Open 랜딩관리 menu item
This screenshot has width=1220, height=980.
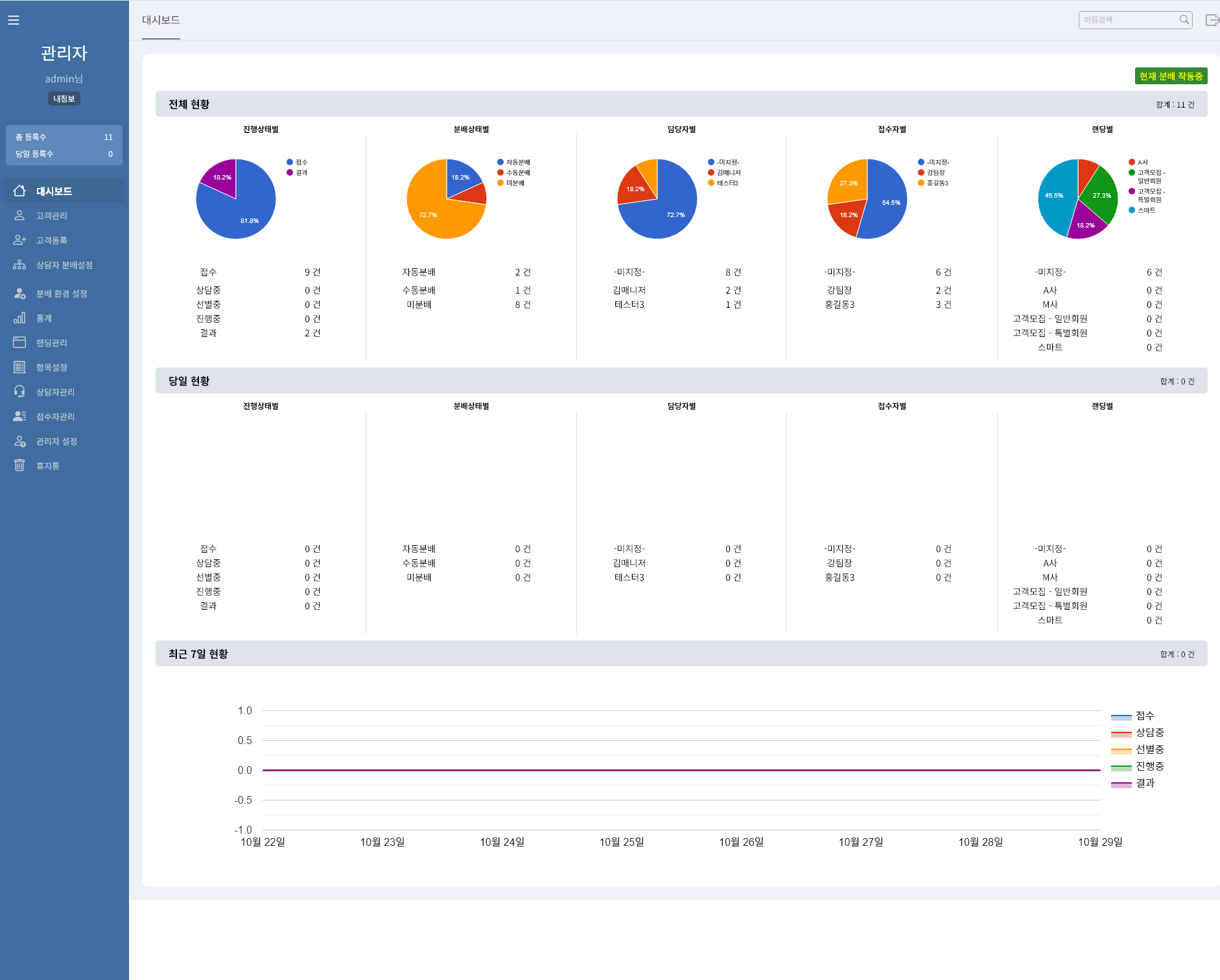pos(51,343)
